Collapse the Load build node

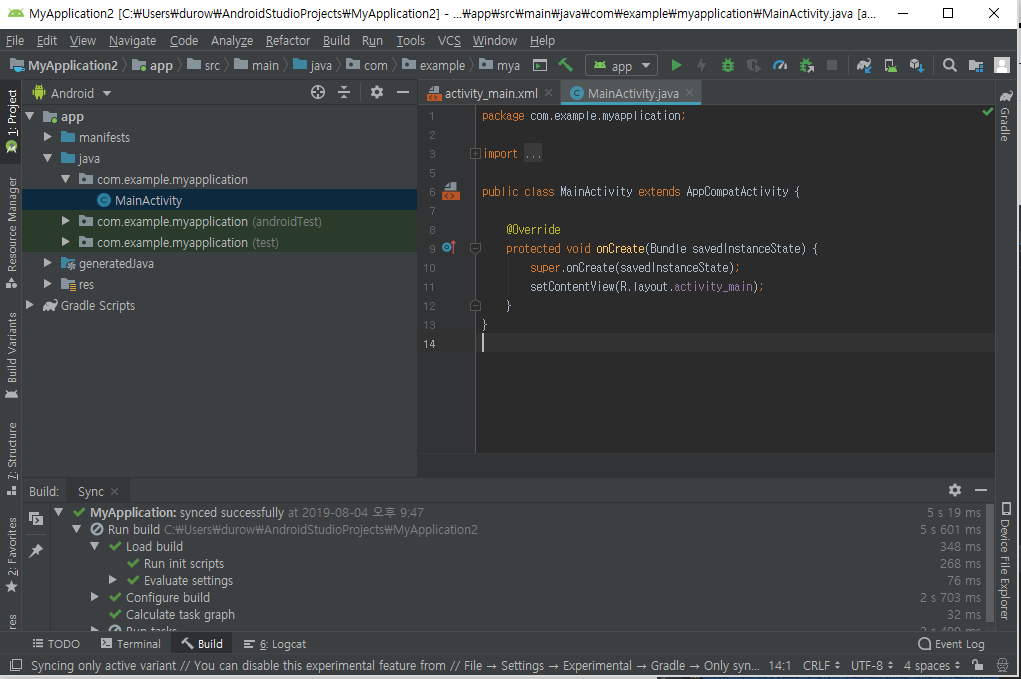[x=95, y=546]
